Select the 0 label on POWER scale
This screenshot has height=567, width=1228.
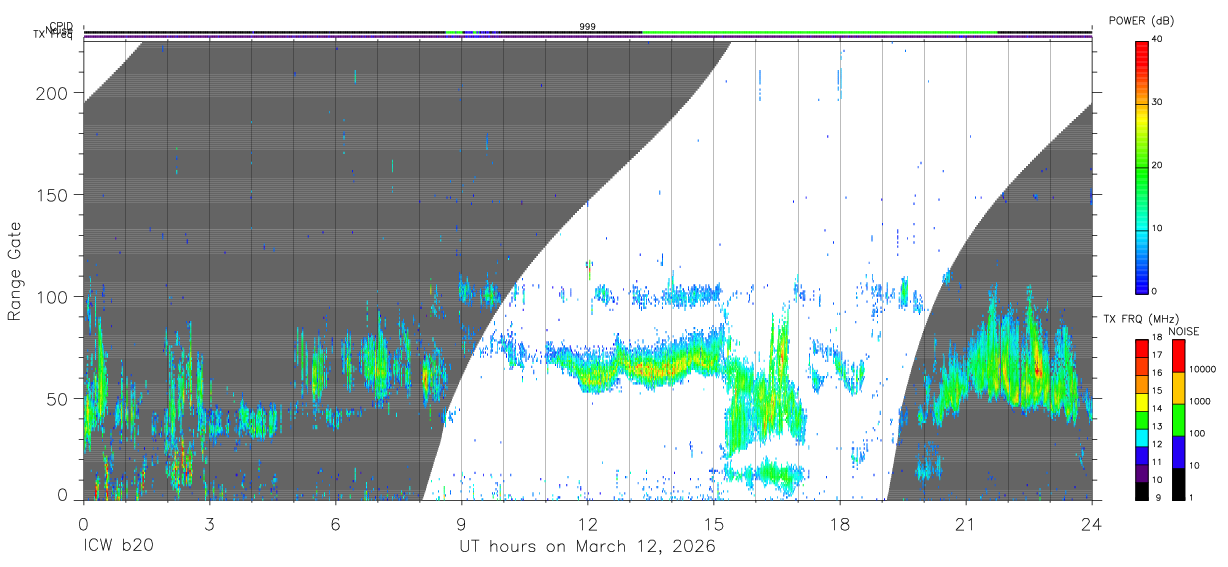click(1153, 291)
